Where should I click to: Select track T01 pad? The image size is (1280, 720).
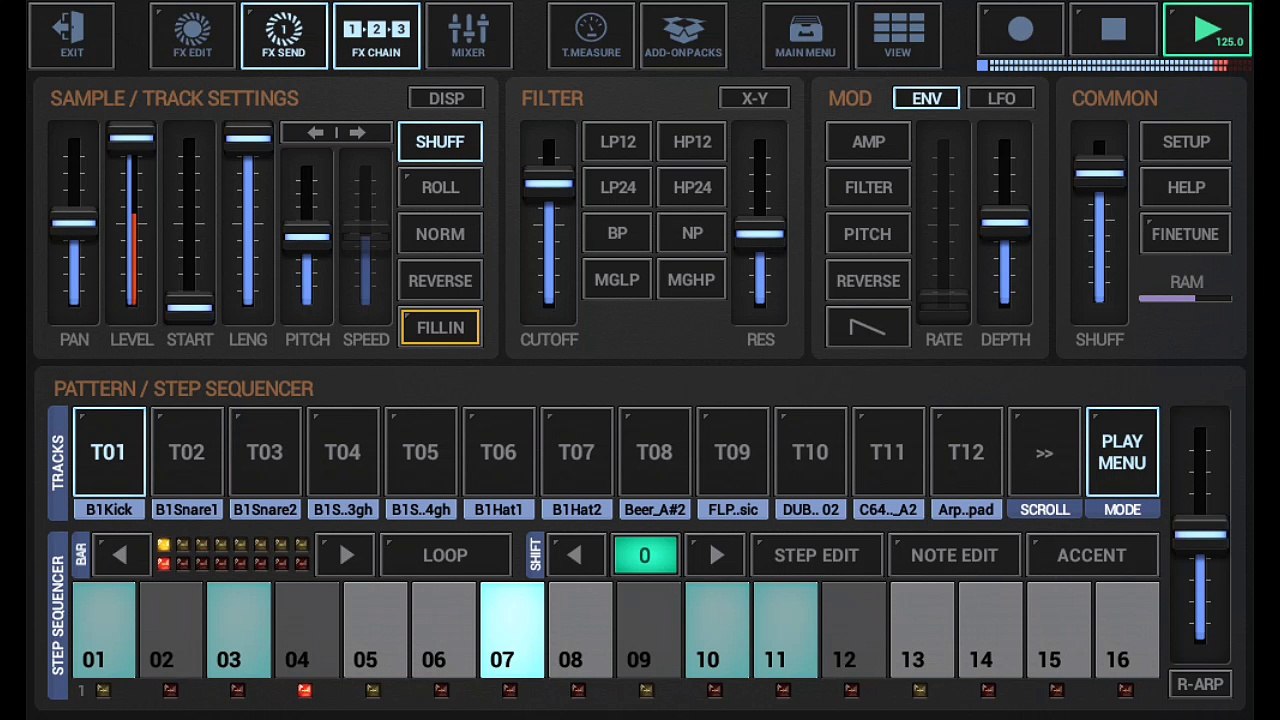[x=109, y=452]
